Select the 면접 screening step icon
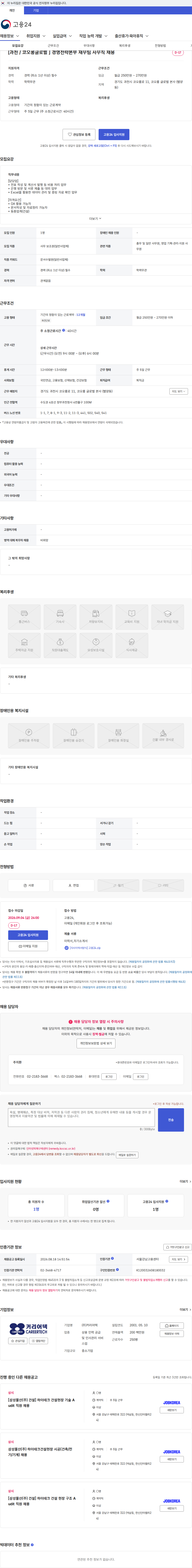Screen dimensions: 192x1568 (x=74, y=886)
